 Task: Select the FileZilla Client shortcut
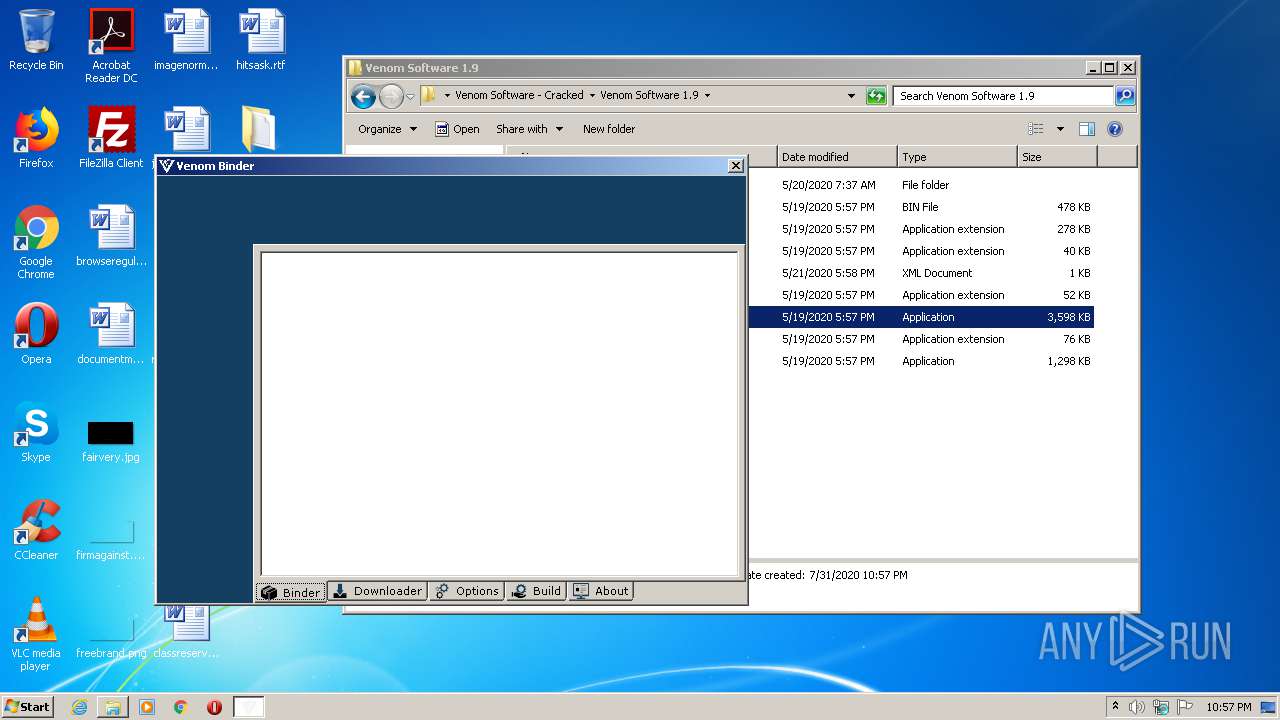click(x=111, y=138)
